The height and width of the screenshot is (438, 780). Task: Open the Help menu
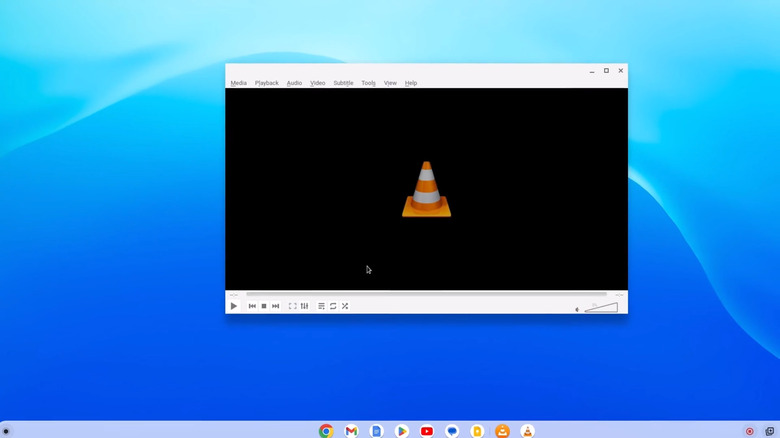(411, 83)
